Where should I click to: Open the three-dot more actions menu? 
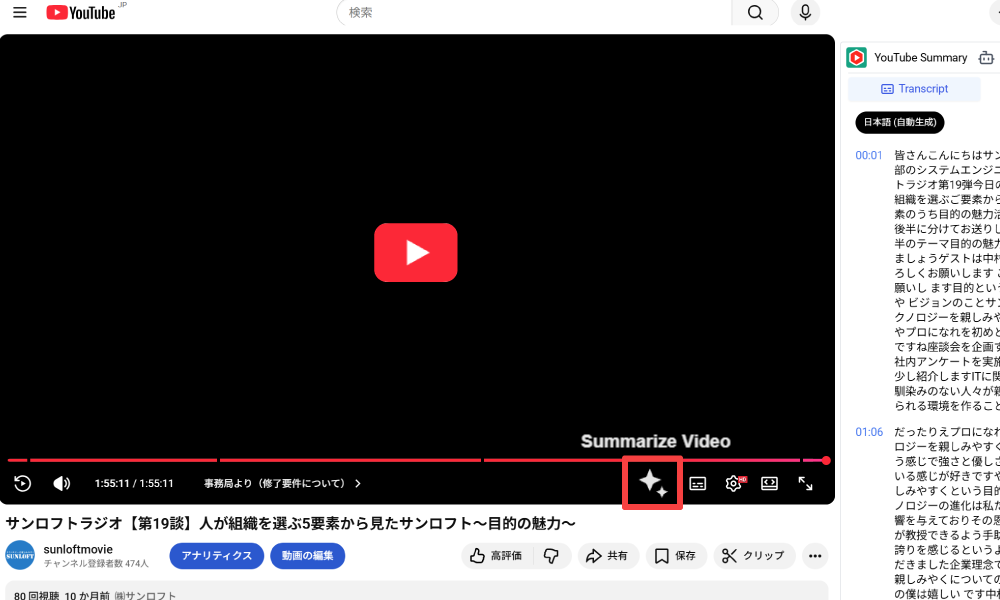(x=815, y=555)
